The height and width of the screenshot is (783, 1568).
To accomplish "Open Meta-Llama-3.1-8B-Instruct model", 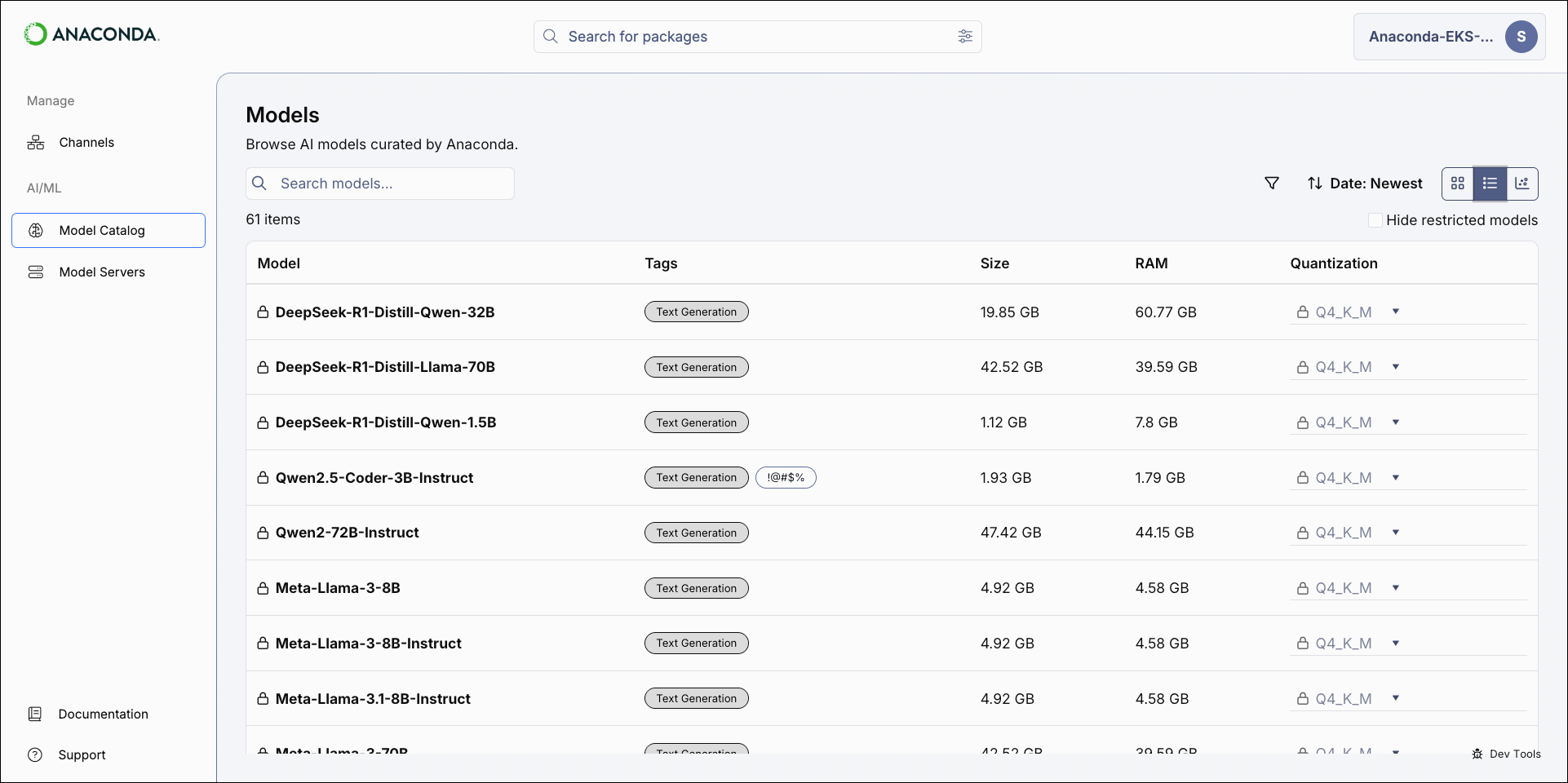I will click(x=373, y=699).
